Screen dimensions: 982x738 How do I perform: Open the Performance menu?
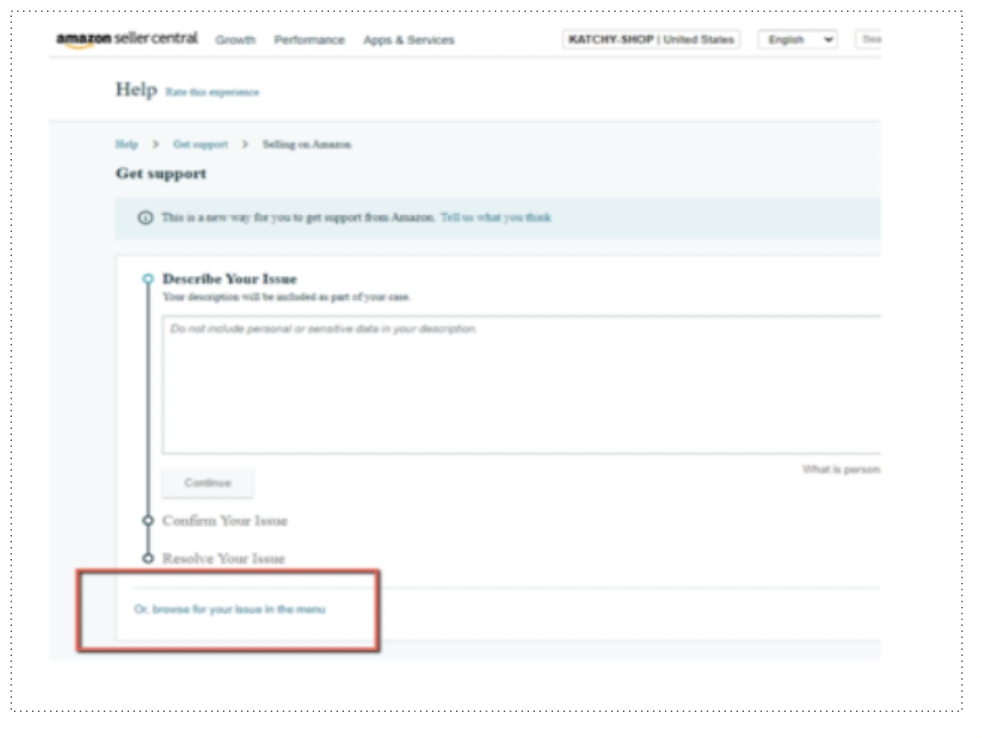click(309, 40)
